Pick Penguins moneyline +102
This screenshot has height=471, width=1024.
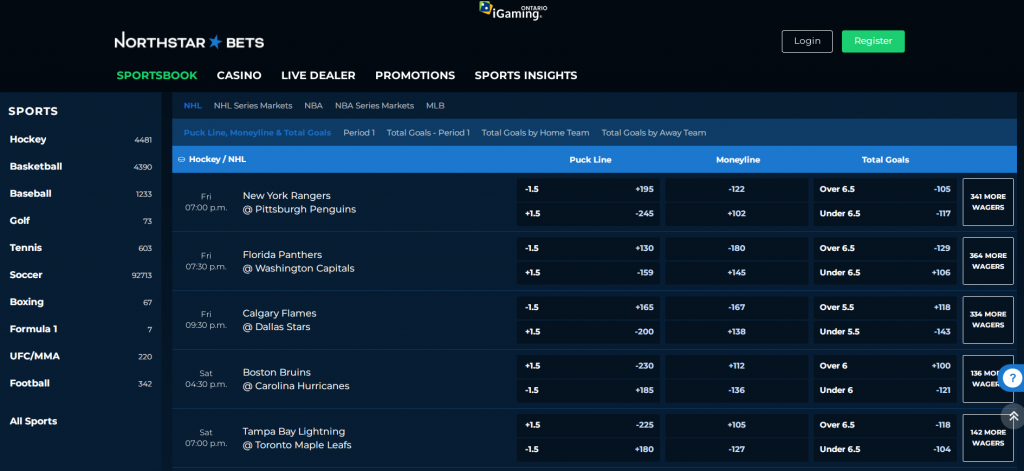(737, 214)
